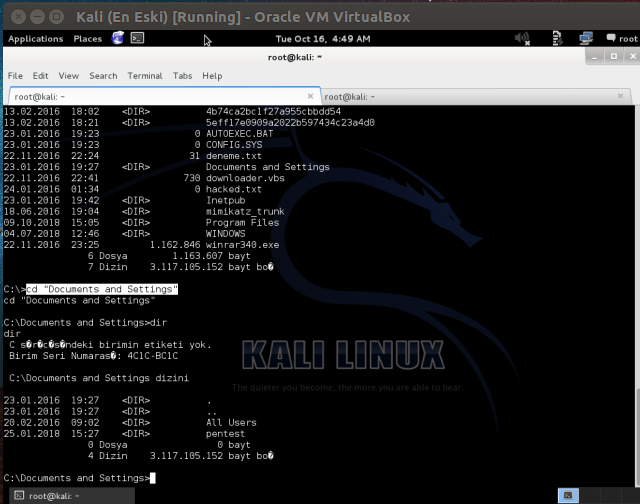This screenshot has height=504, width=640.
Task: Maximize the VirtualBox window
Action: tap(56, 17)
